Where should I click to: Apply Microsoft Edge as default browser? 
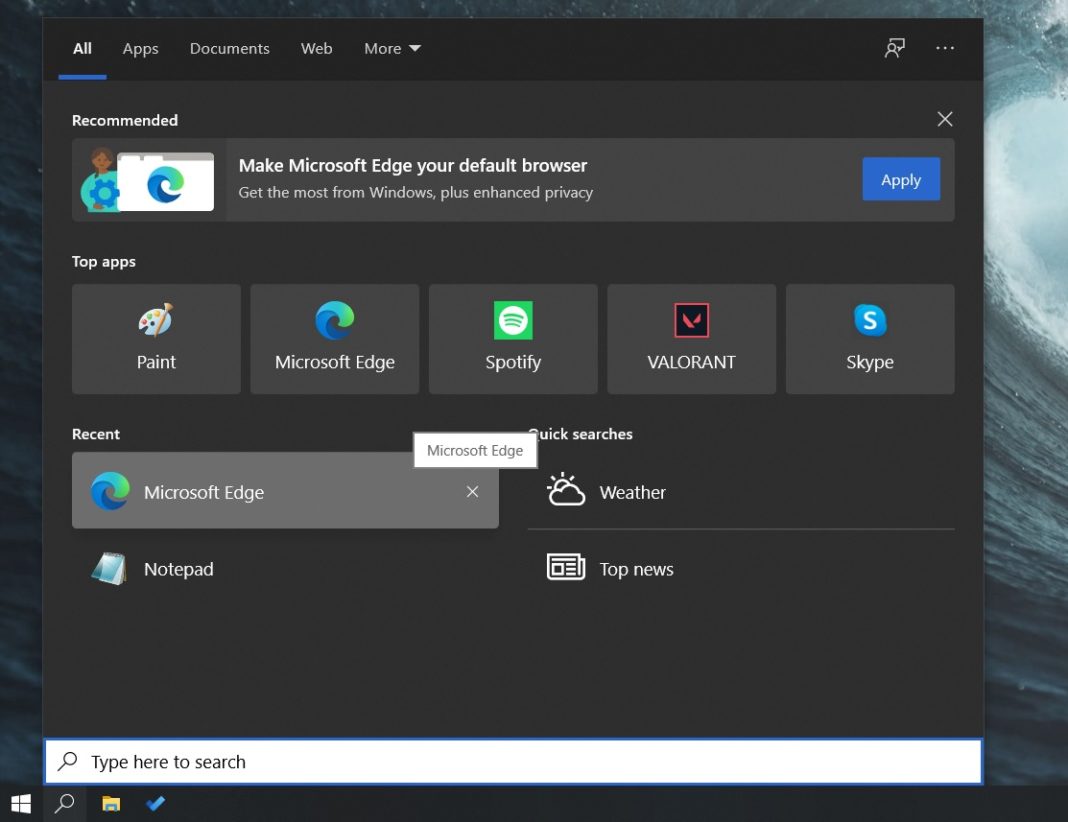(900, 180)
